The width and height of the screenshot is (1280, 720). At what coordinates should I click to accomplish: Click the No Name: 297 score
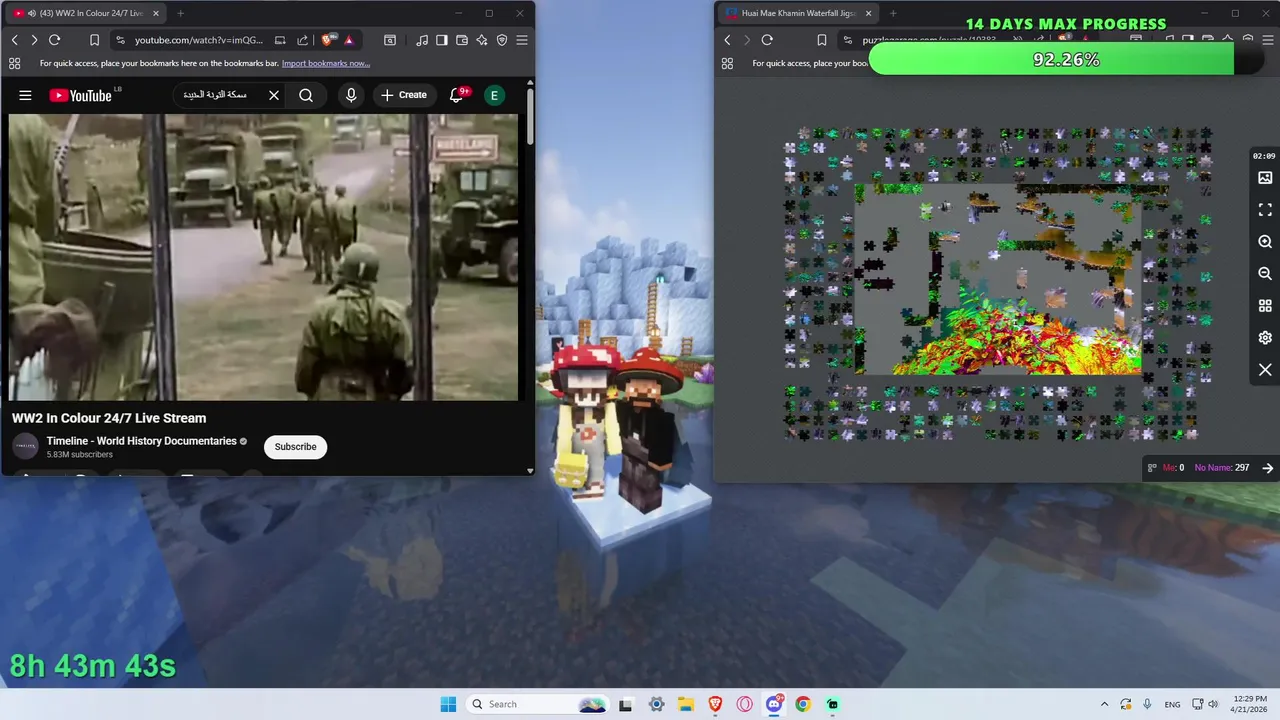point(1221,468)
